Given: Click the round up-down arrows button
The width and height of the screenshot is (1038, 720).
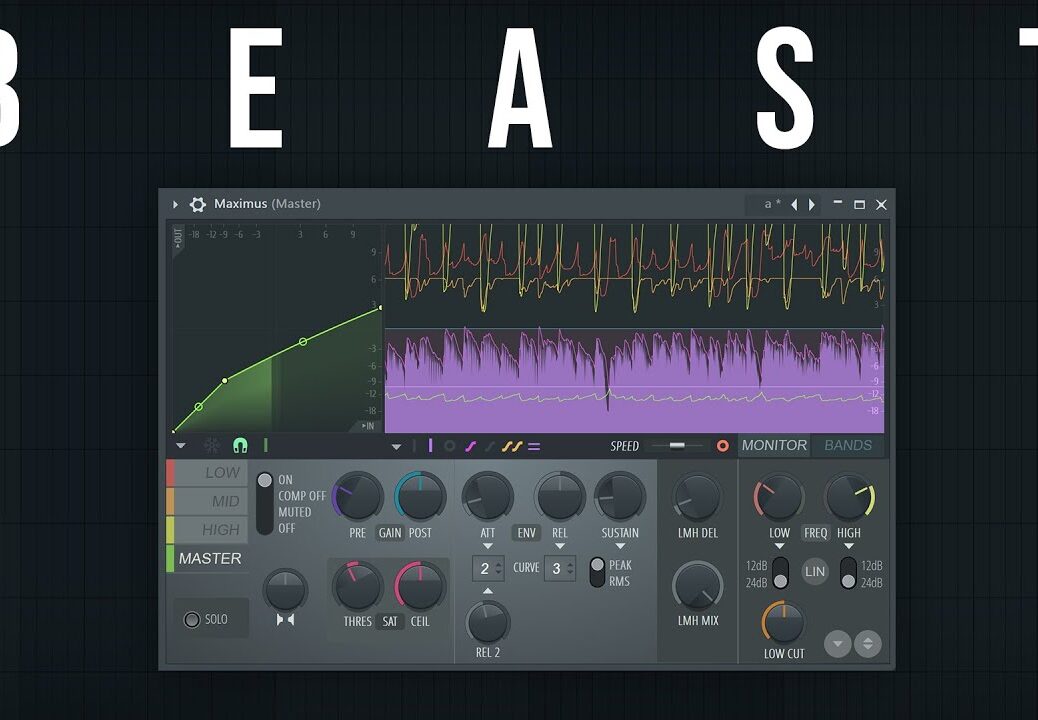Looking at the screenshot, I should click(868, 644).
